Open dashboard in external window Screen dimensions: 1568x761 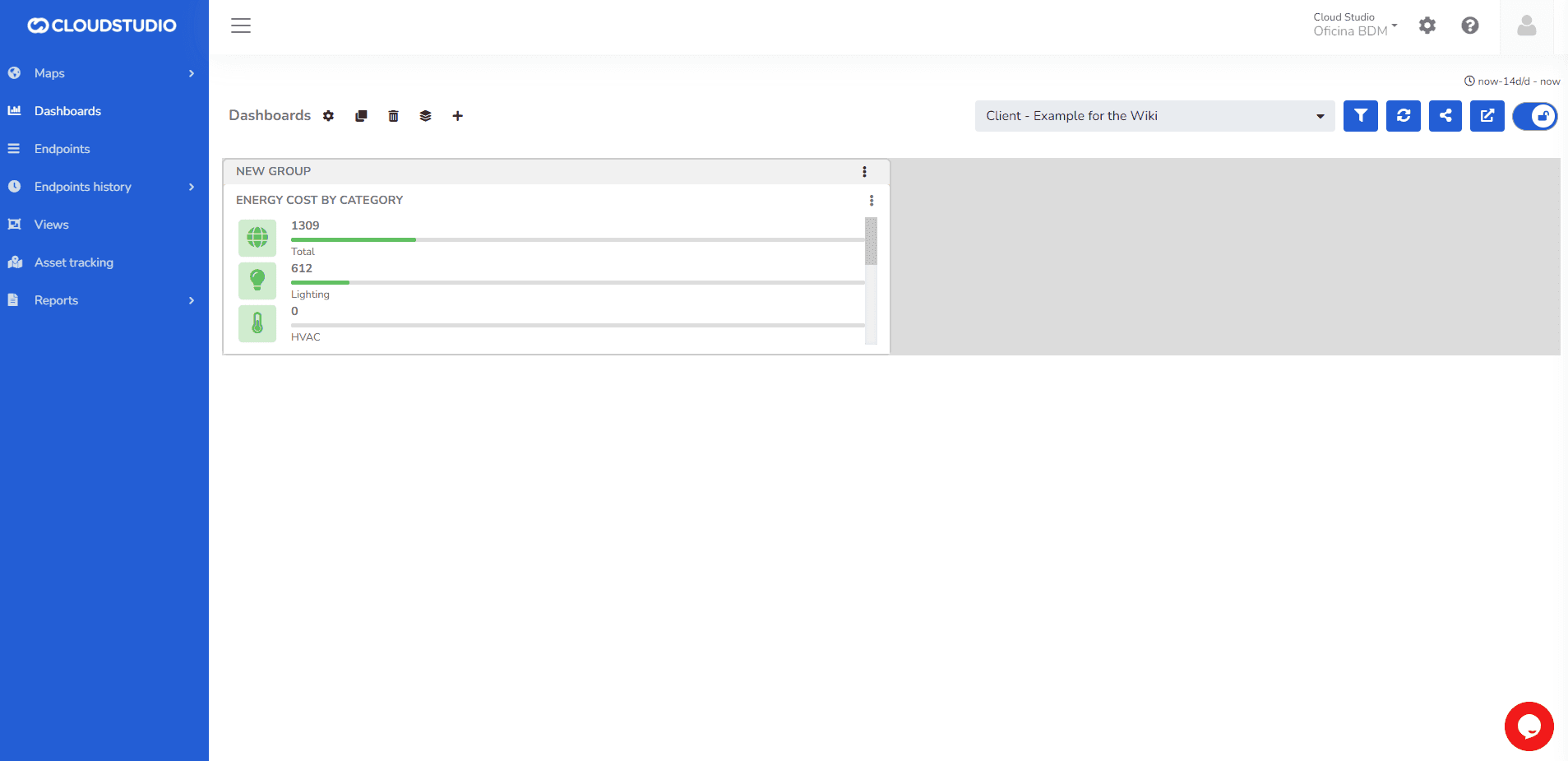(1487, 116)
